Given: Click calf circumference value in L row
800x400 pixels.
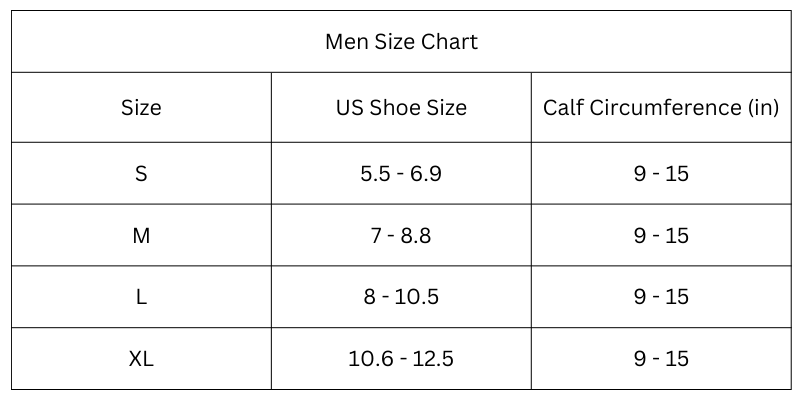Looking at the screenshot, I should pos(661,297).
